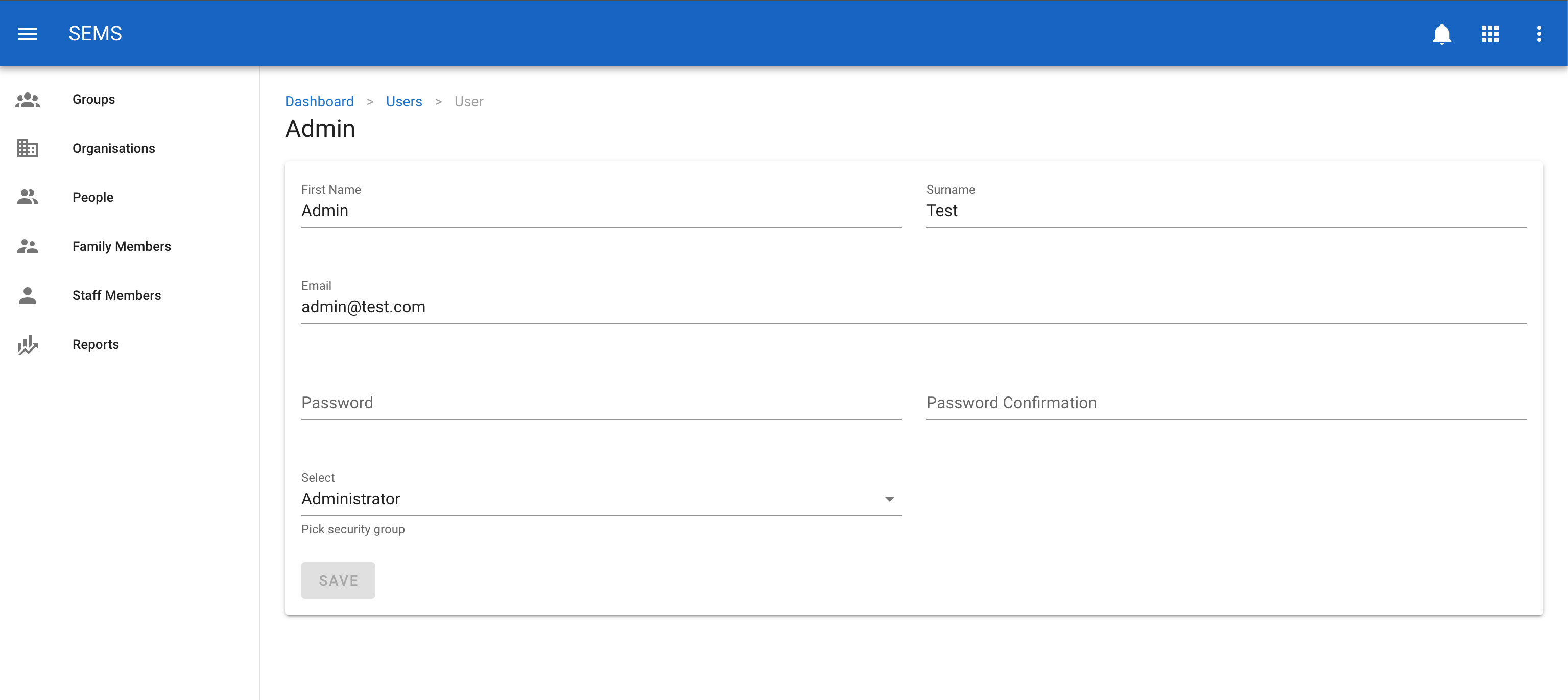
Task: Click the People sidebar icon
Action: [x=28, y=197]
